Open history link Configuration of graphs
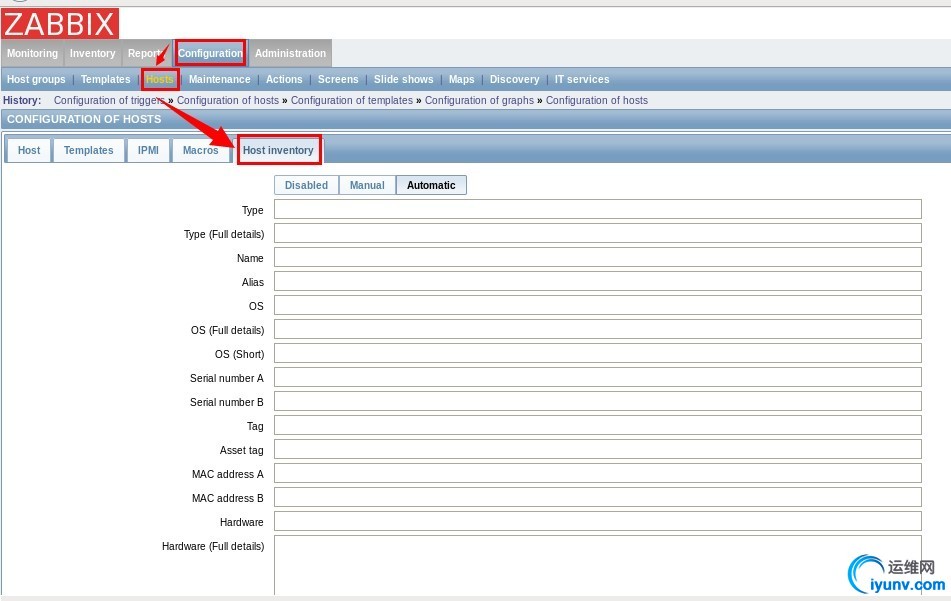The height and width of the screenshot is (601, 951). pyautogui.click(x=479, y=100)
